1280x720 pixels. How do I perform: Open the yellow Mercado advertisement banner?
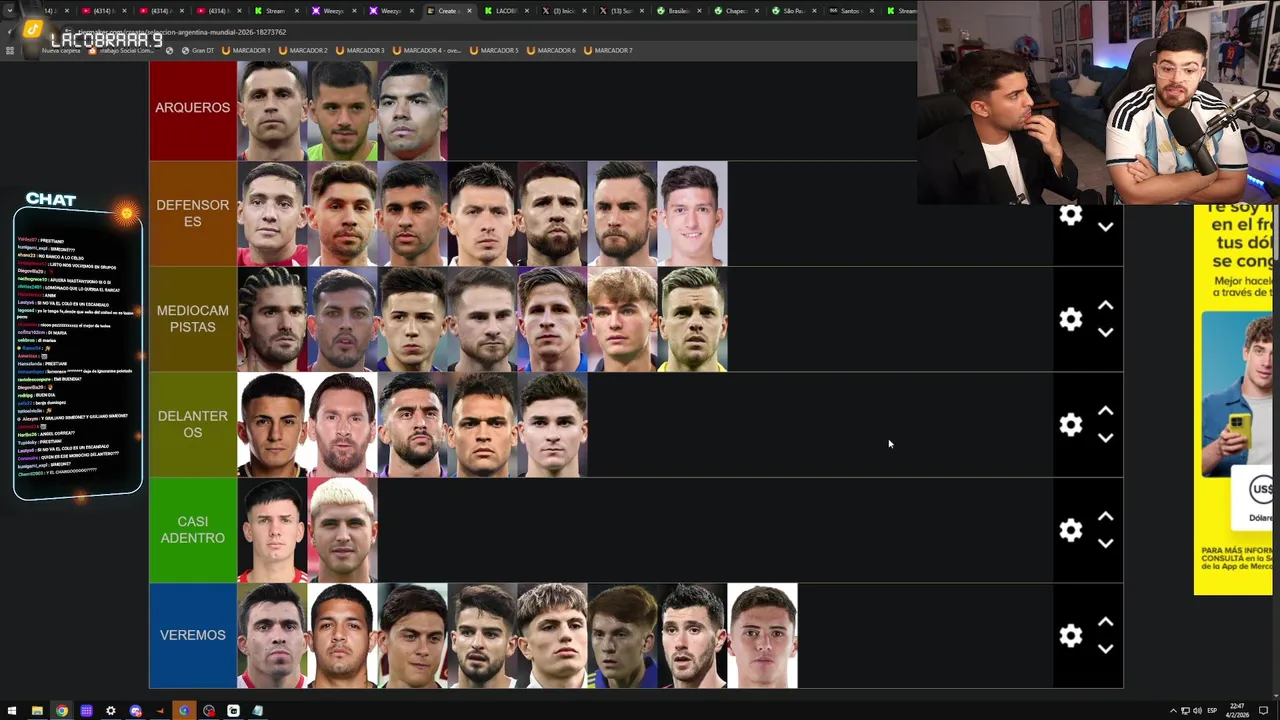(1233, 398)
